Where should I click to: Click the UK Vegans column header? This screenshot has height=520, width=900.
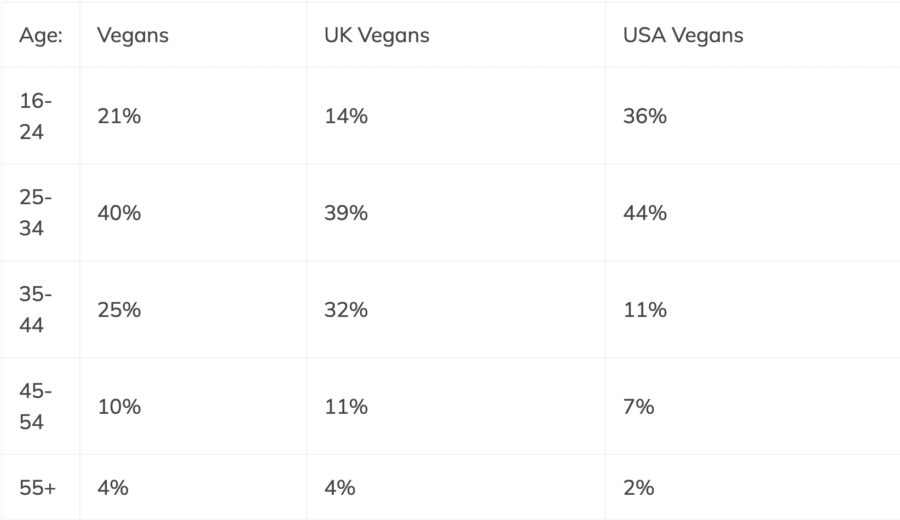(x=376, y=35)
